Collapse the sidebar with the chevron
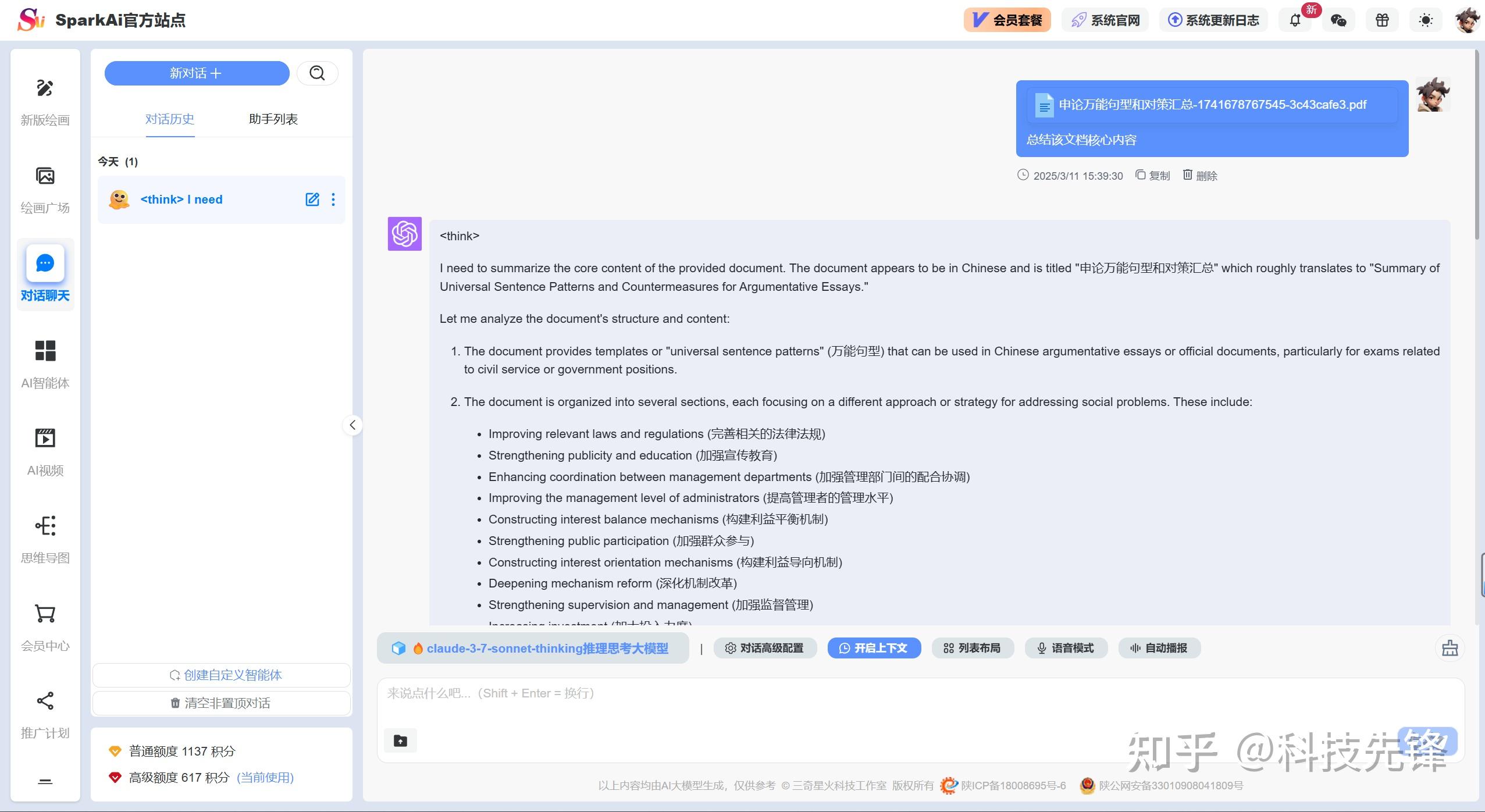 352,425
